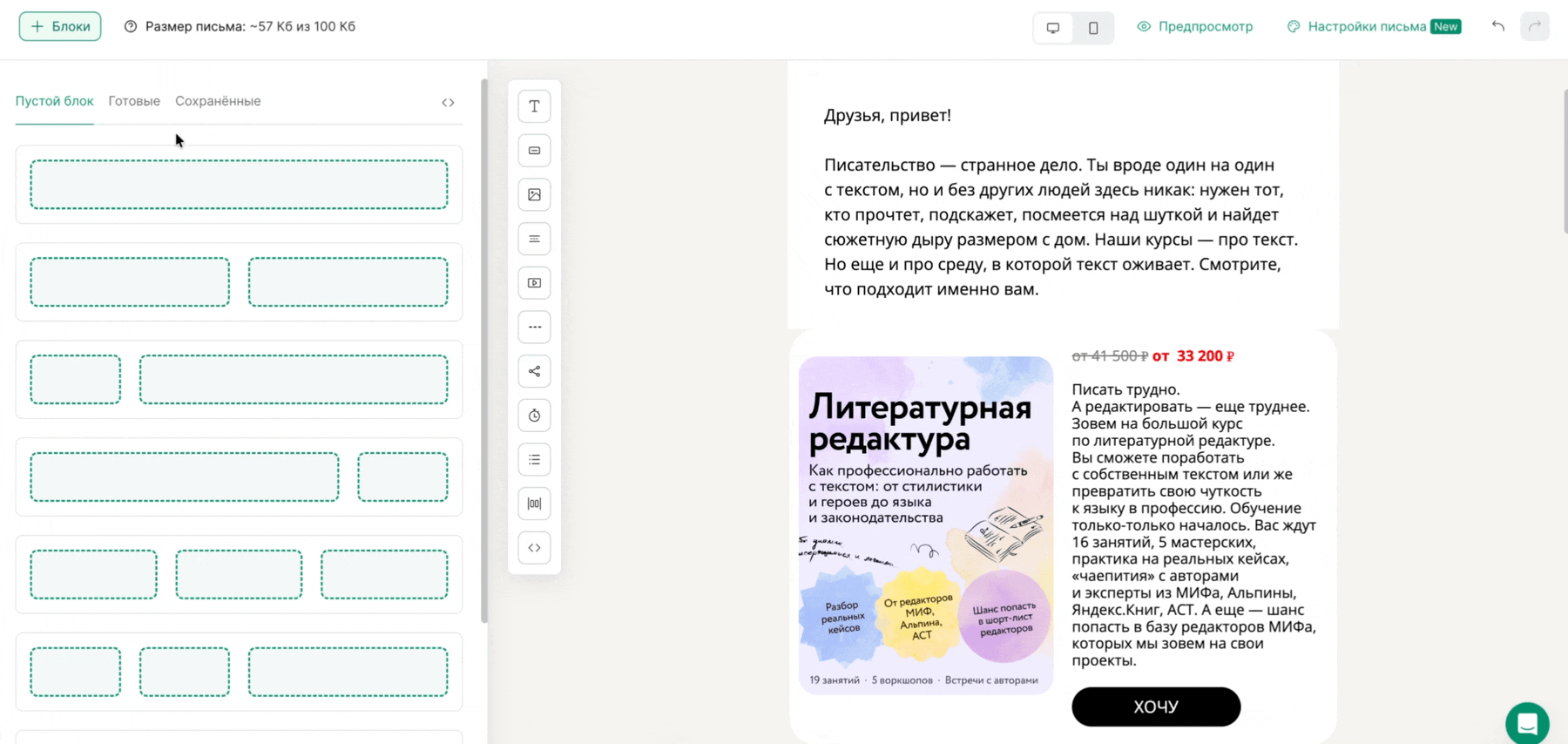Switch to the Готовые tab

coord(134,101)
